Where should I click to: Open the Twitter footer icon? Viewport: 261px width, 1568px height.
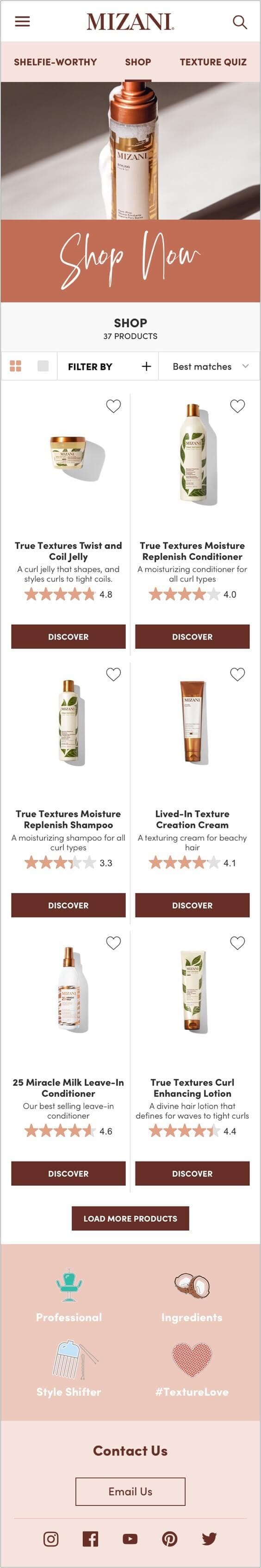tap(209, 1538)
